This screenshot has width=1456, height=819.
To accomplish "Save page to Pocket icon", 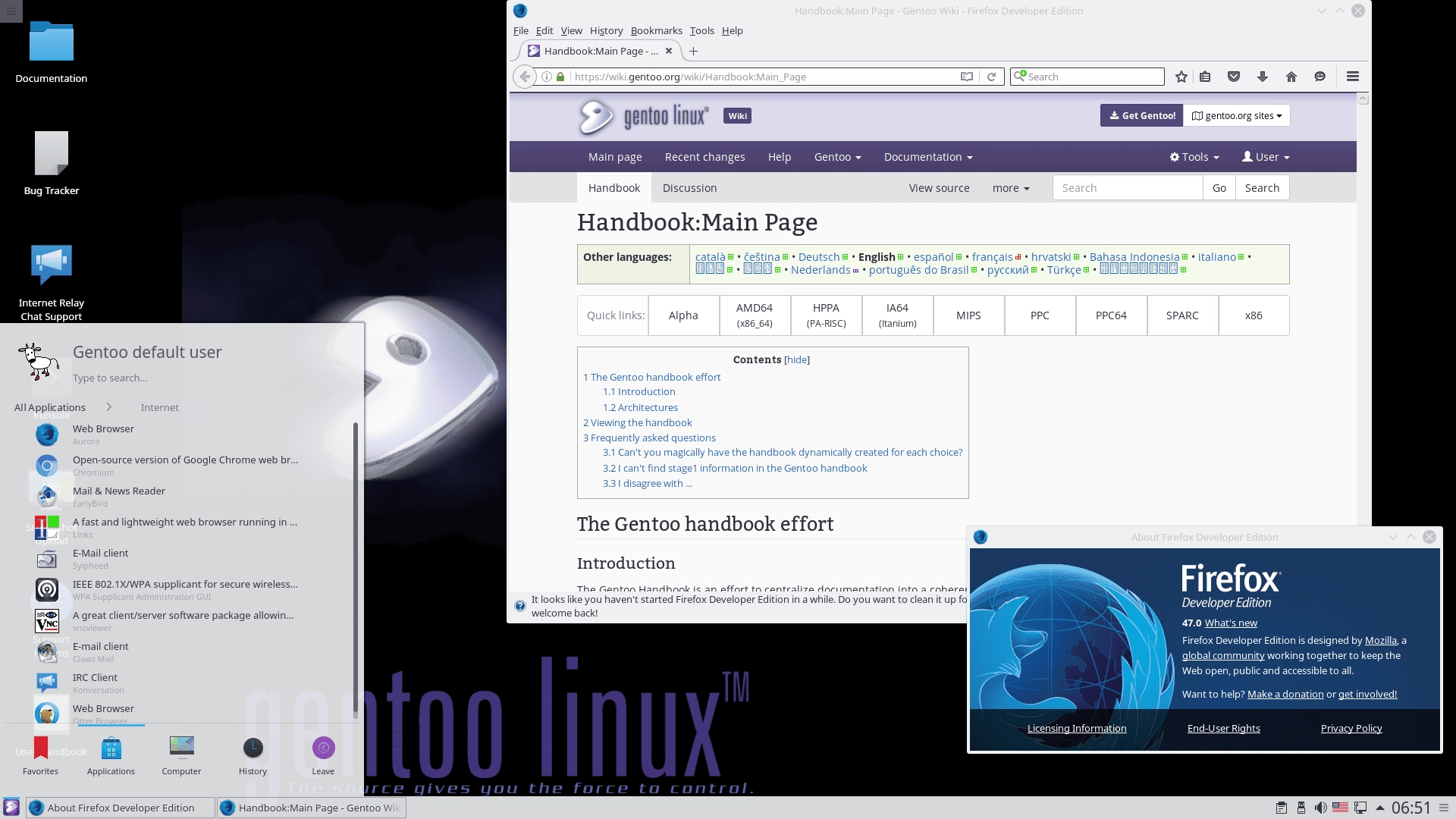I will [x=1234, y=77].
